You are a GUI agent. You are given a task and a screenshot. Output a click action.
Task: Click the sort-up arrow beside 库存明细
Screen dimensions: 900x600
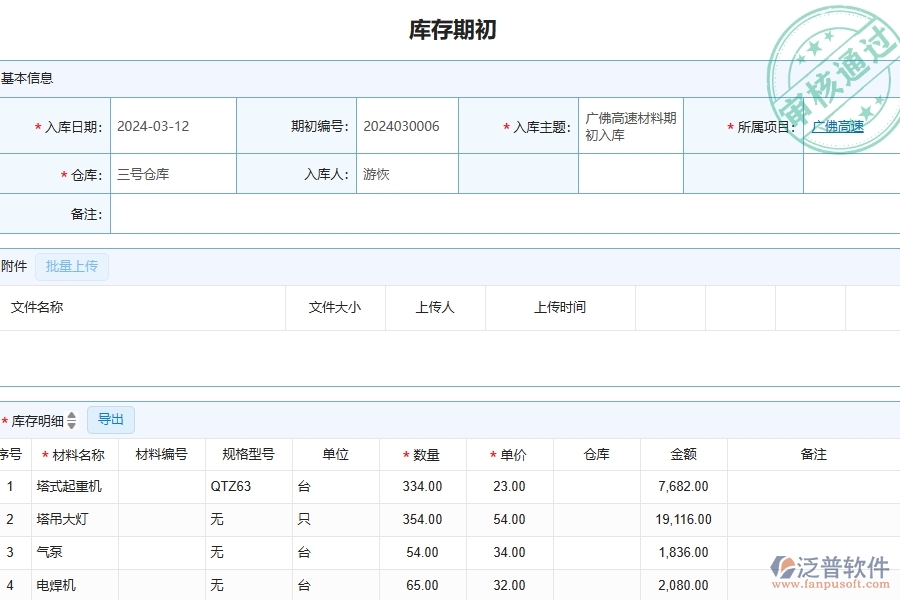70,417
